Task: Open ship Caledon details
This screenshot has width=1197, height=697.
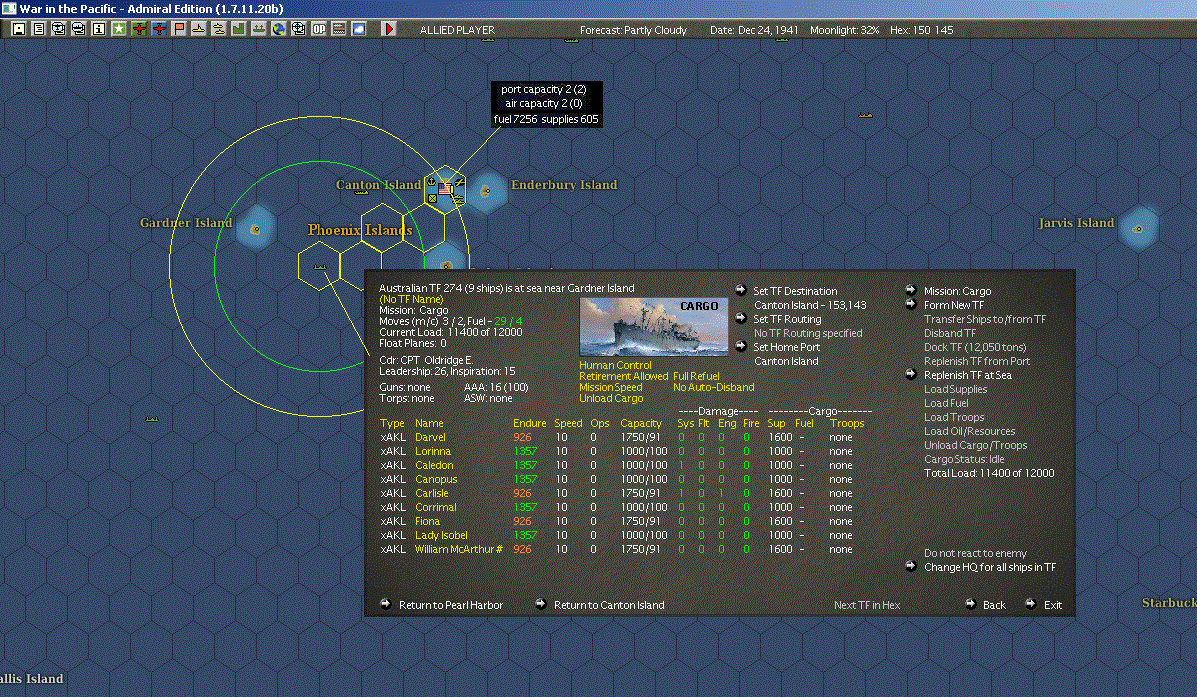Action: tap(434, 465)
